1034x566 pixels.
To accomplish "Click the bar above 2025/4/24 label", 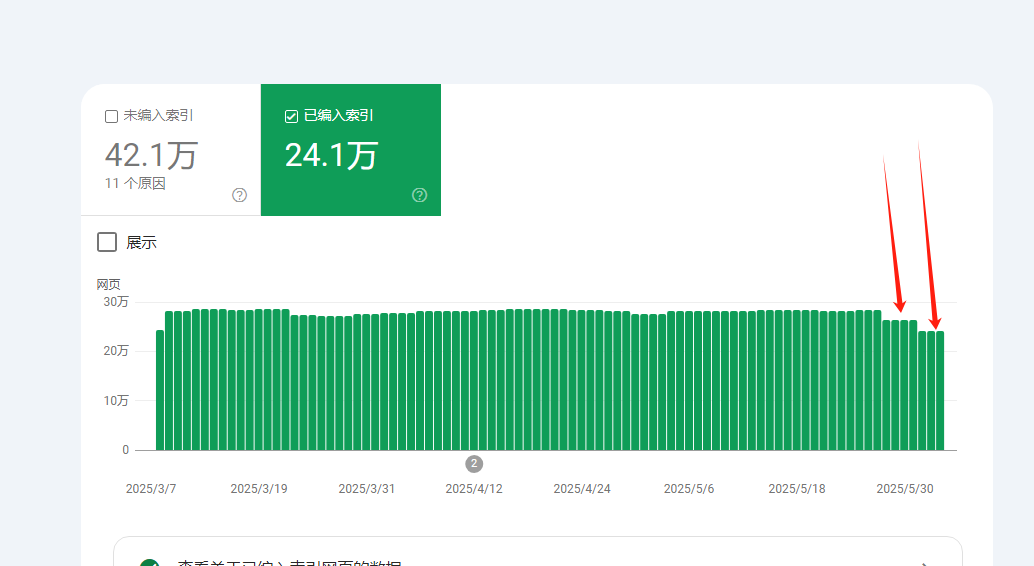I will pyautogui.click(x=581, y=380).
